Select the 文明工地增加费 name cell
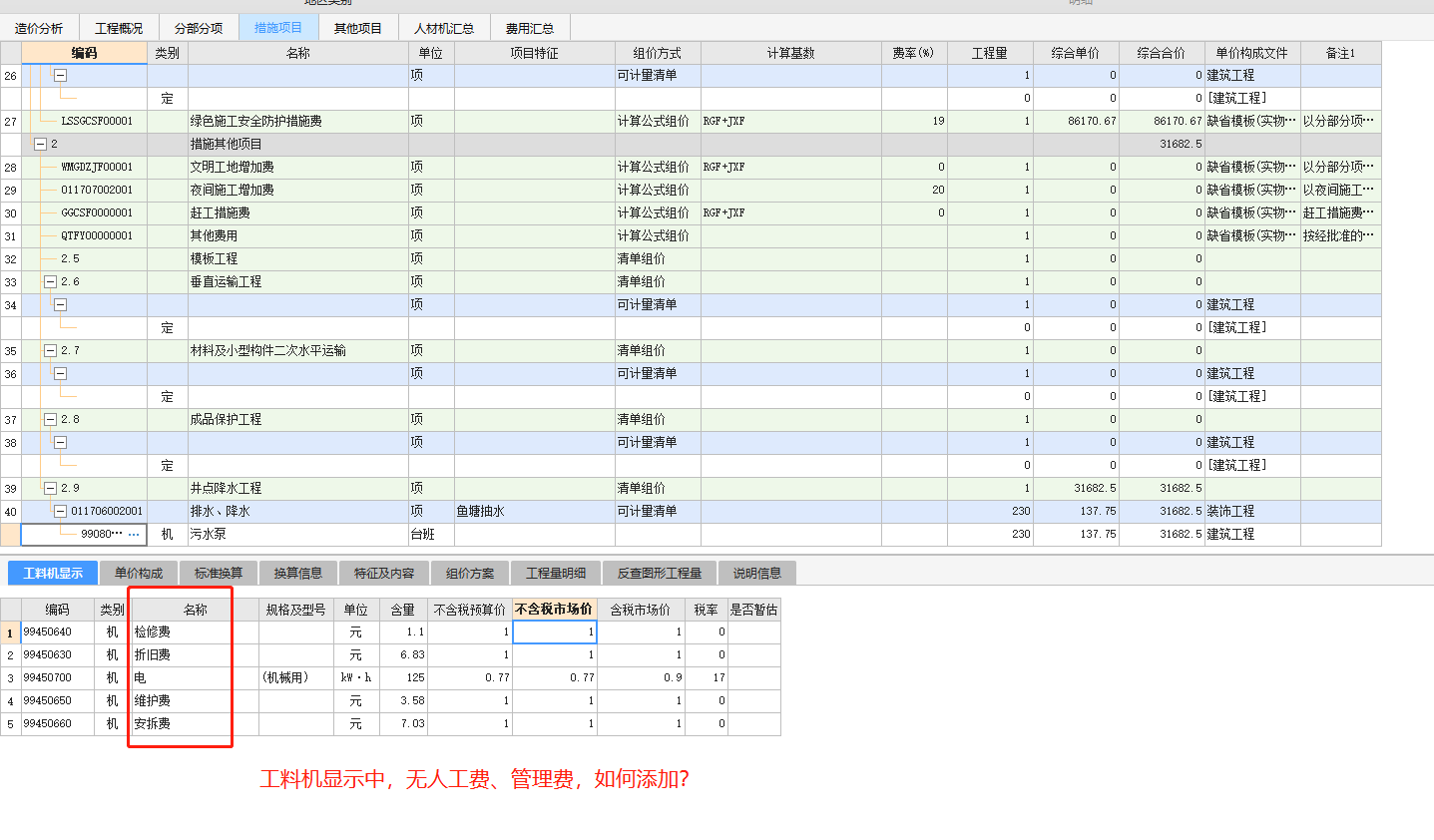 click(x=297, y=167)
